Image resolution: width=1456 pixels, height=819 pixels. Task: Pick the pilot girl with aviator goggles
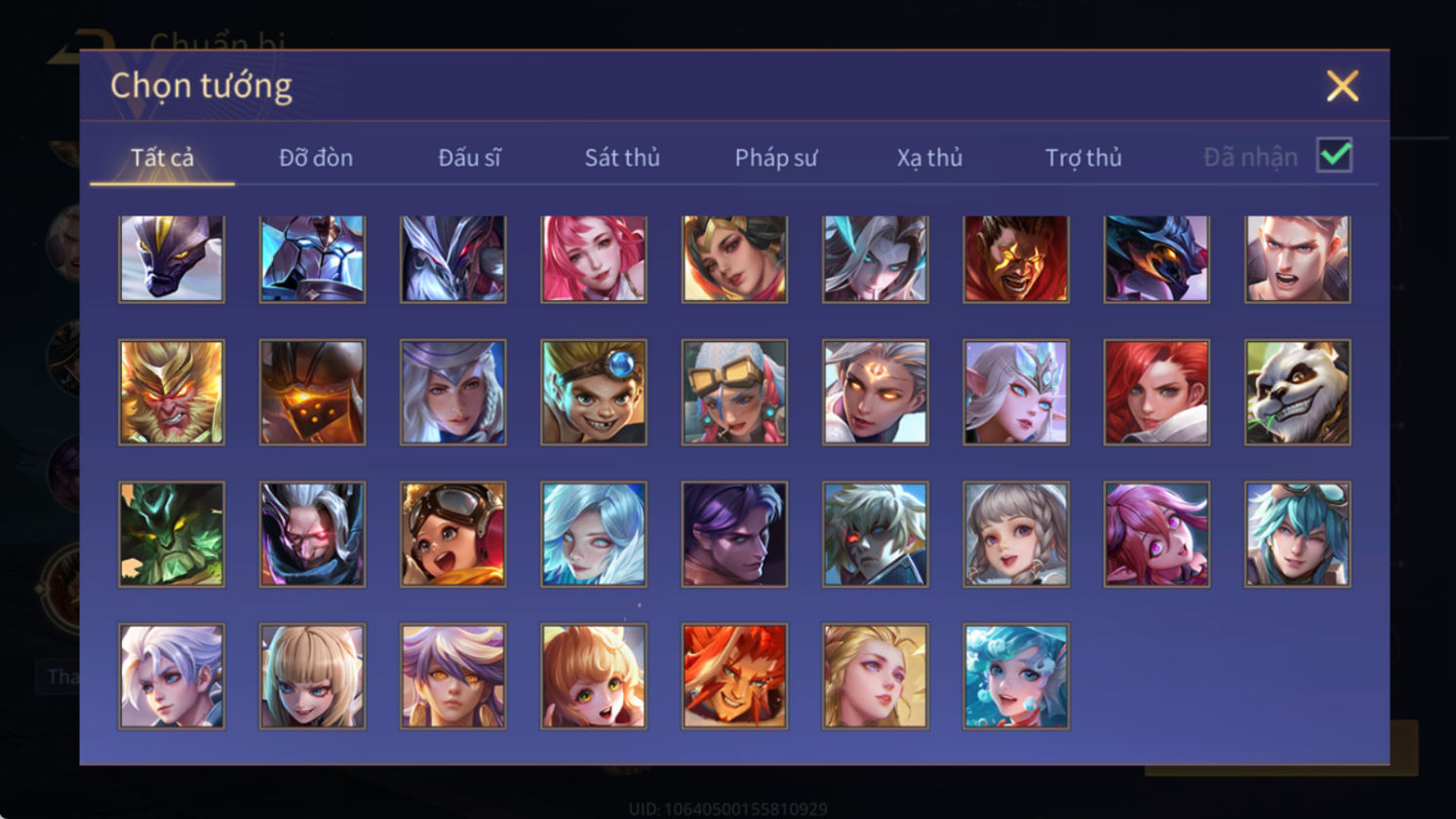point(453,534)
